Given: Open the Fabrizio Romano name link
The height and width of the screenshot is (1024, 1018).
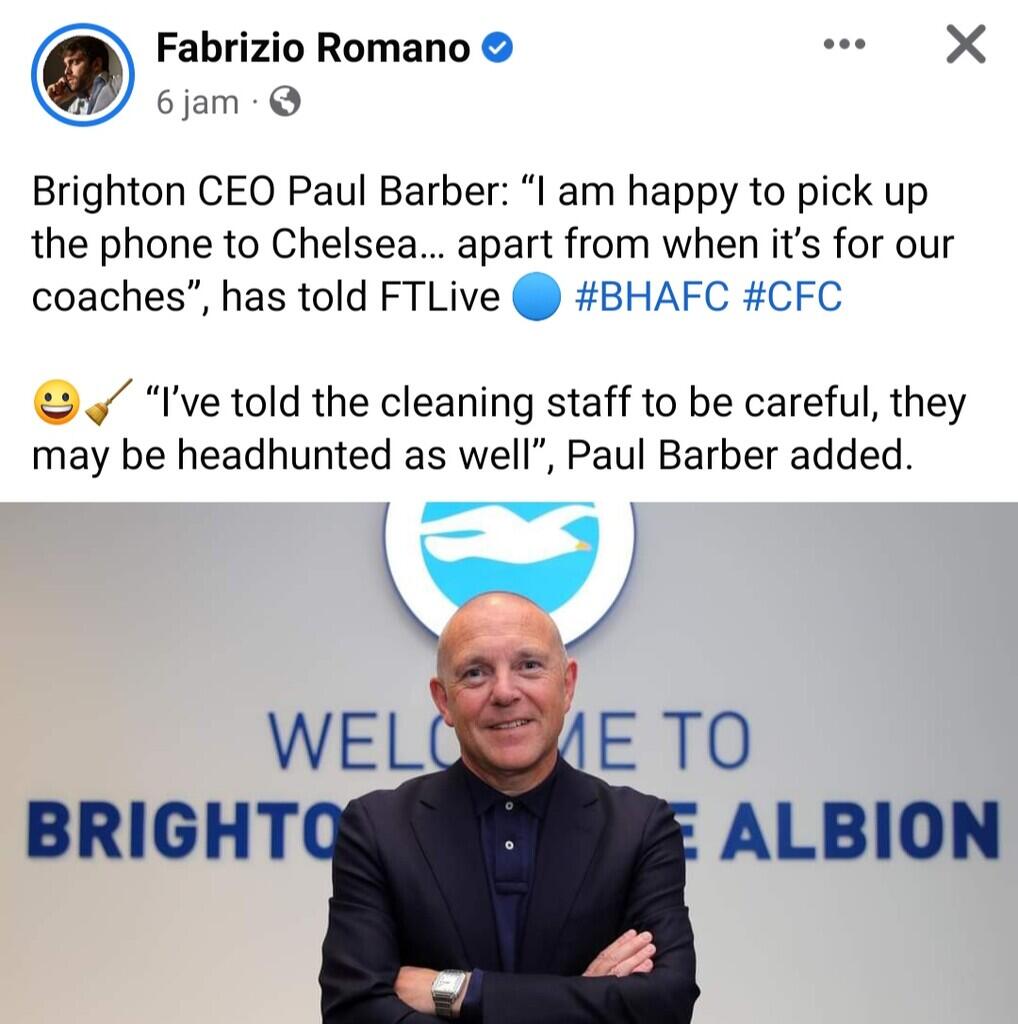Looking at the screenshot, I should coord(313,48).
